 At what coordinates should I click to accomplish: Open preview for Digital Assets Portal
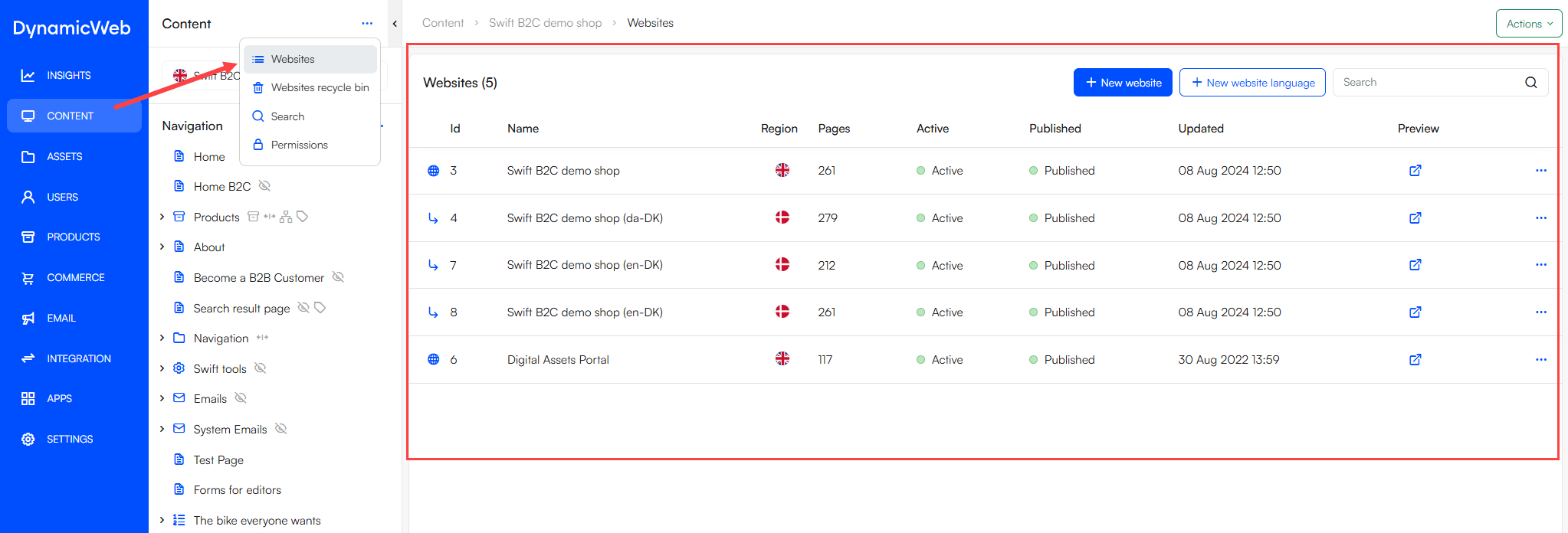pos(1415,359)
